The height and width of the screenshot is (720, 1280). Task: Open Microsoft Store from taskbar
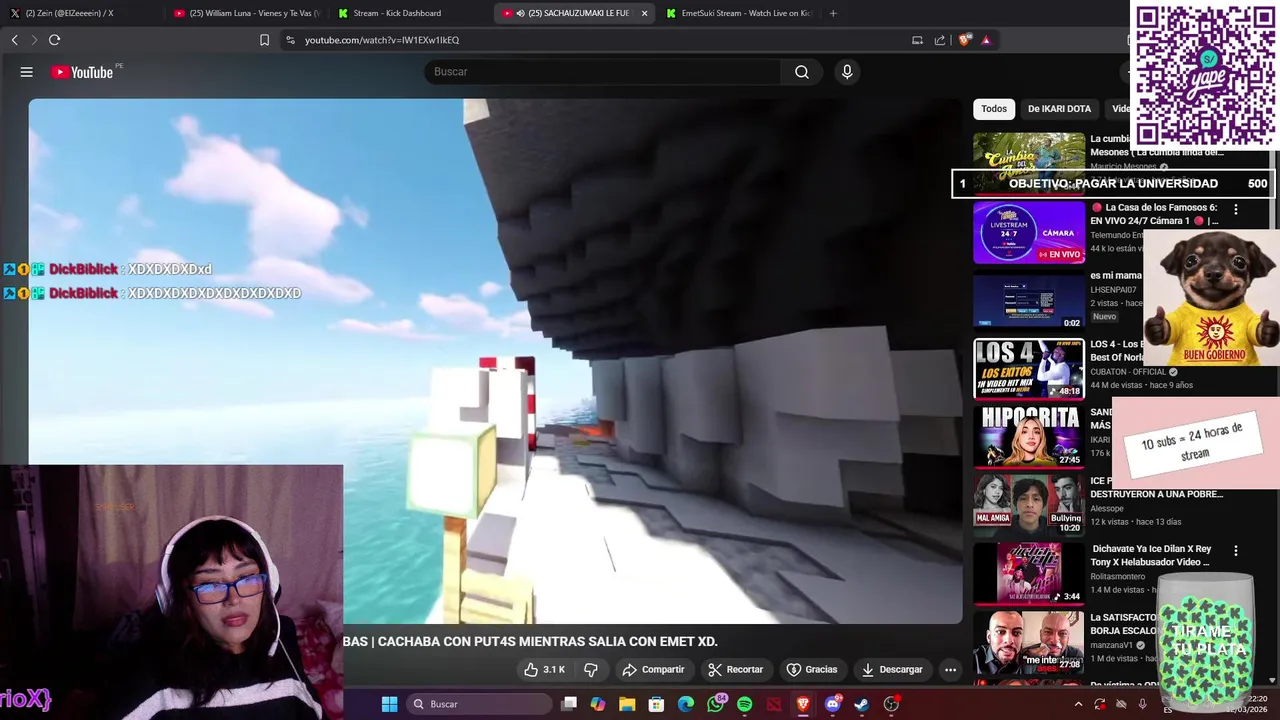click(656, 704)
